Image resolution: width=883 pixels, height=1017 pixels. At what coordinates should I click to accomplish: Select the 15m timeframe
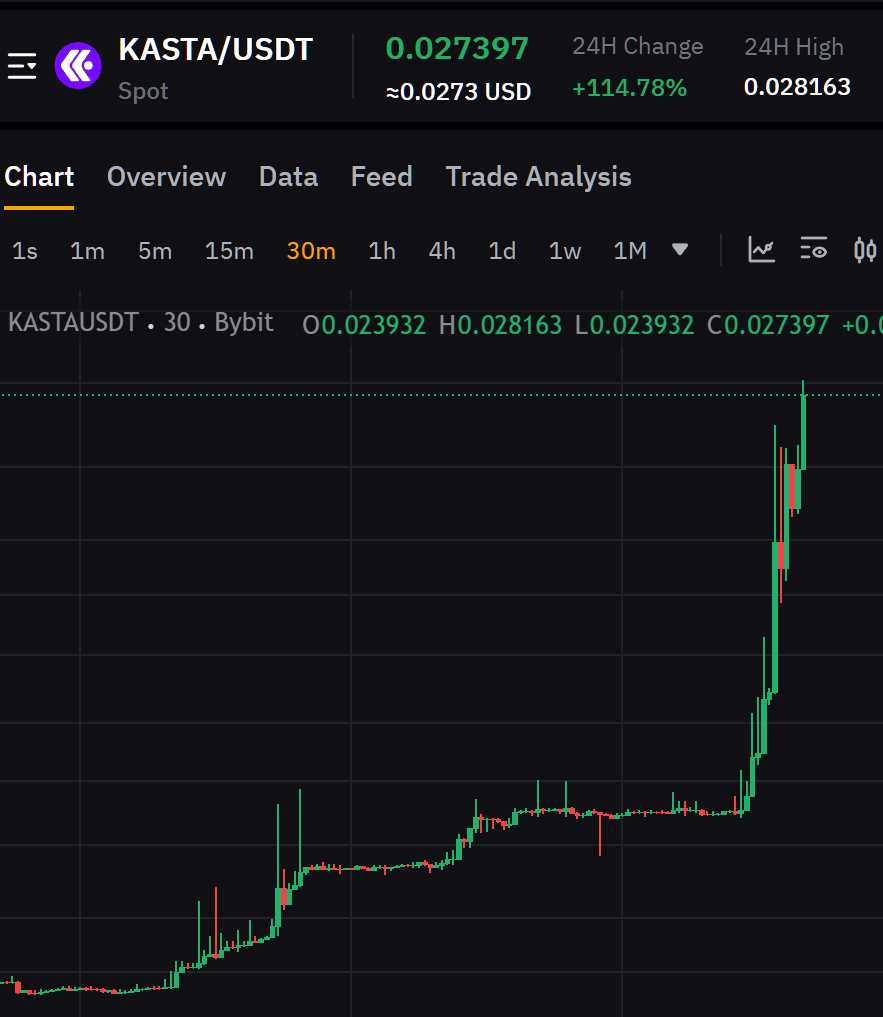pos(229,251)
